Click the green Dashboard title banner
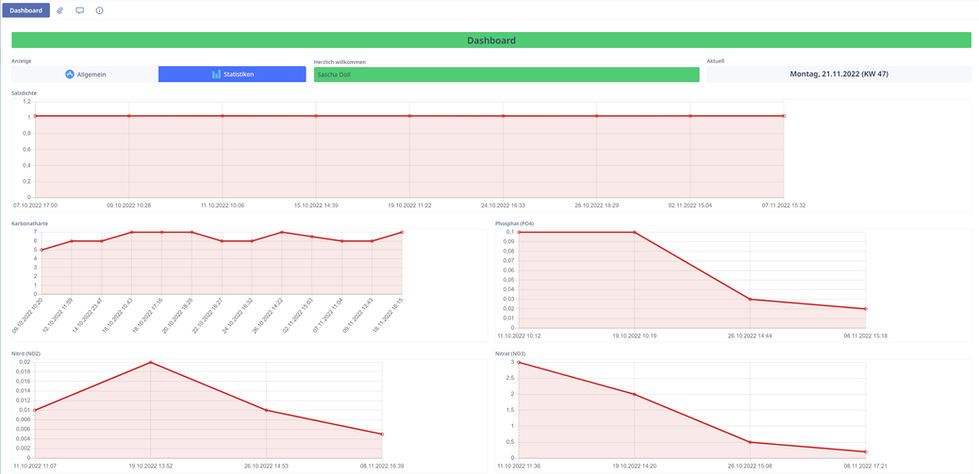 491,41
